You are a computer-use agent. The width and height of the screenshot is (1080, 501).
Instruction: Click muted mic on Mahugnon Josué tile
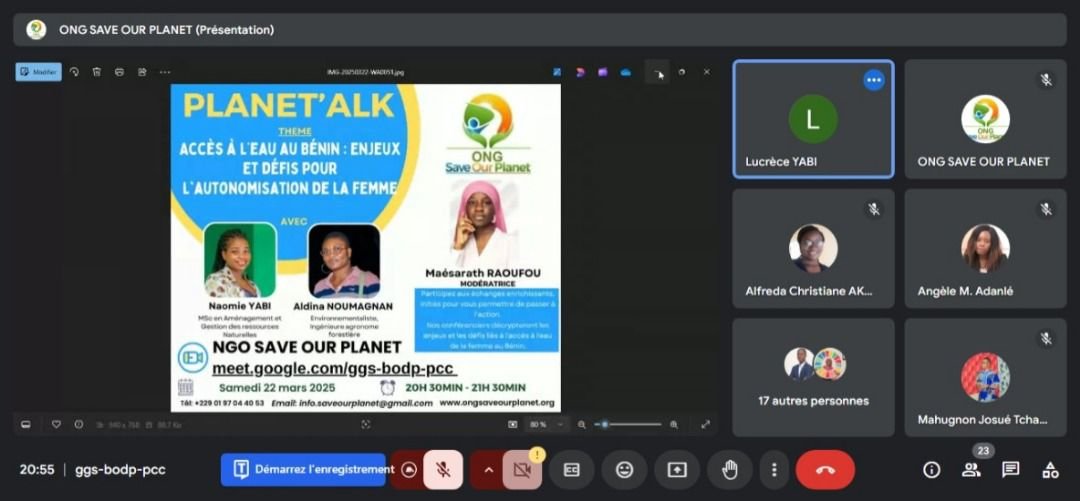pos(1046,338)
